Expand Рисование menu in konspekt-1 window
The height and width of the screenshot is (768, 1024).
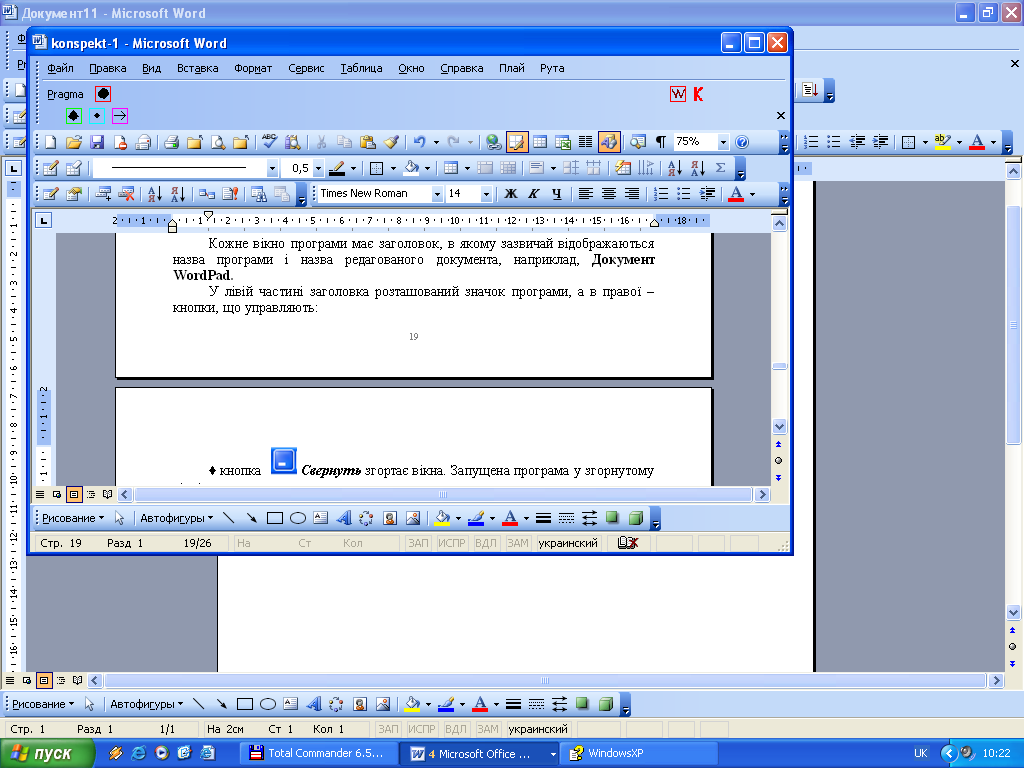click(73, 518)
